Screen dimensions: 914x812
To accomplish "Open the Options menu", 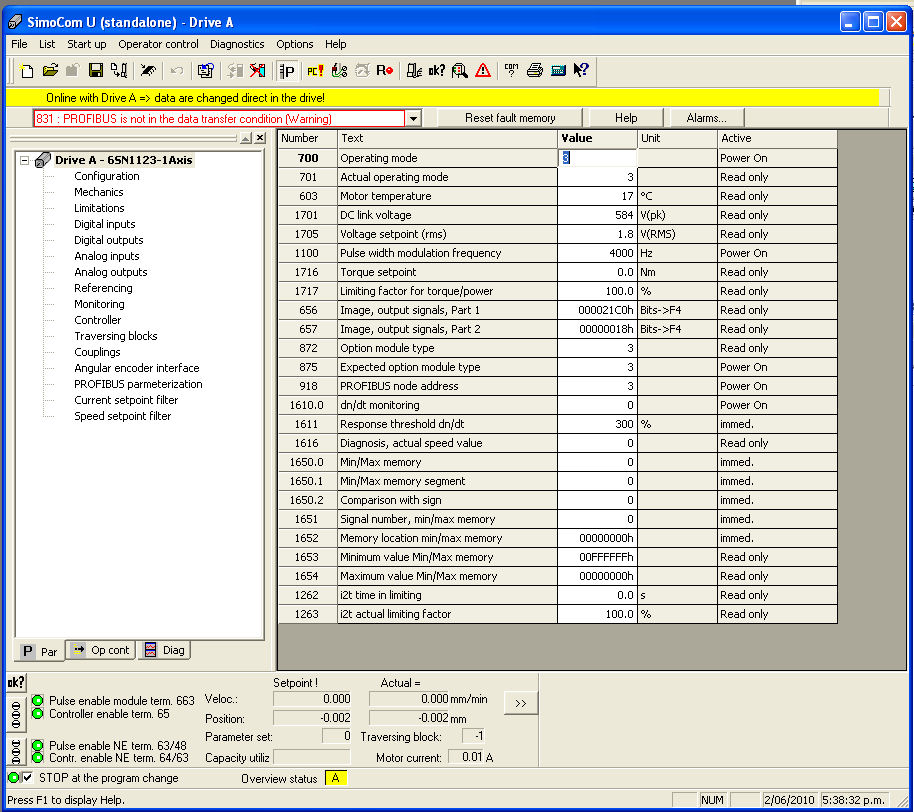I will tap(294, 44).
